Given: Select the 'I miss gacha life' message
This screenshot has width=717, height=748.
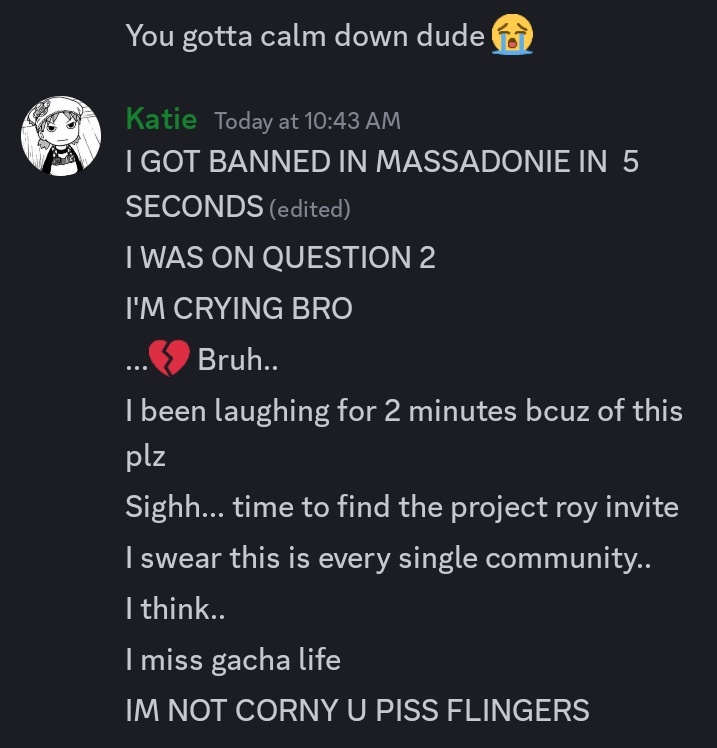Looking at the screenshot, I should pos(233,660).
